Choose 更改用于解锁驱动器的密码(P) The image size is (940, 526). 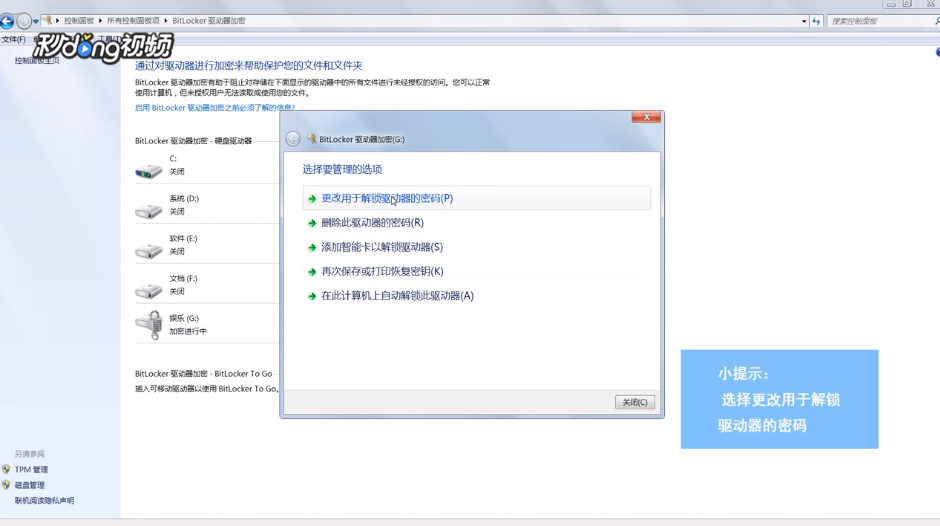click(477, 199)
